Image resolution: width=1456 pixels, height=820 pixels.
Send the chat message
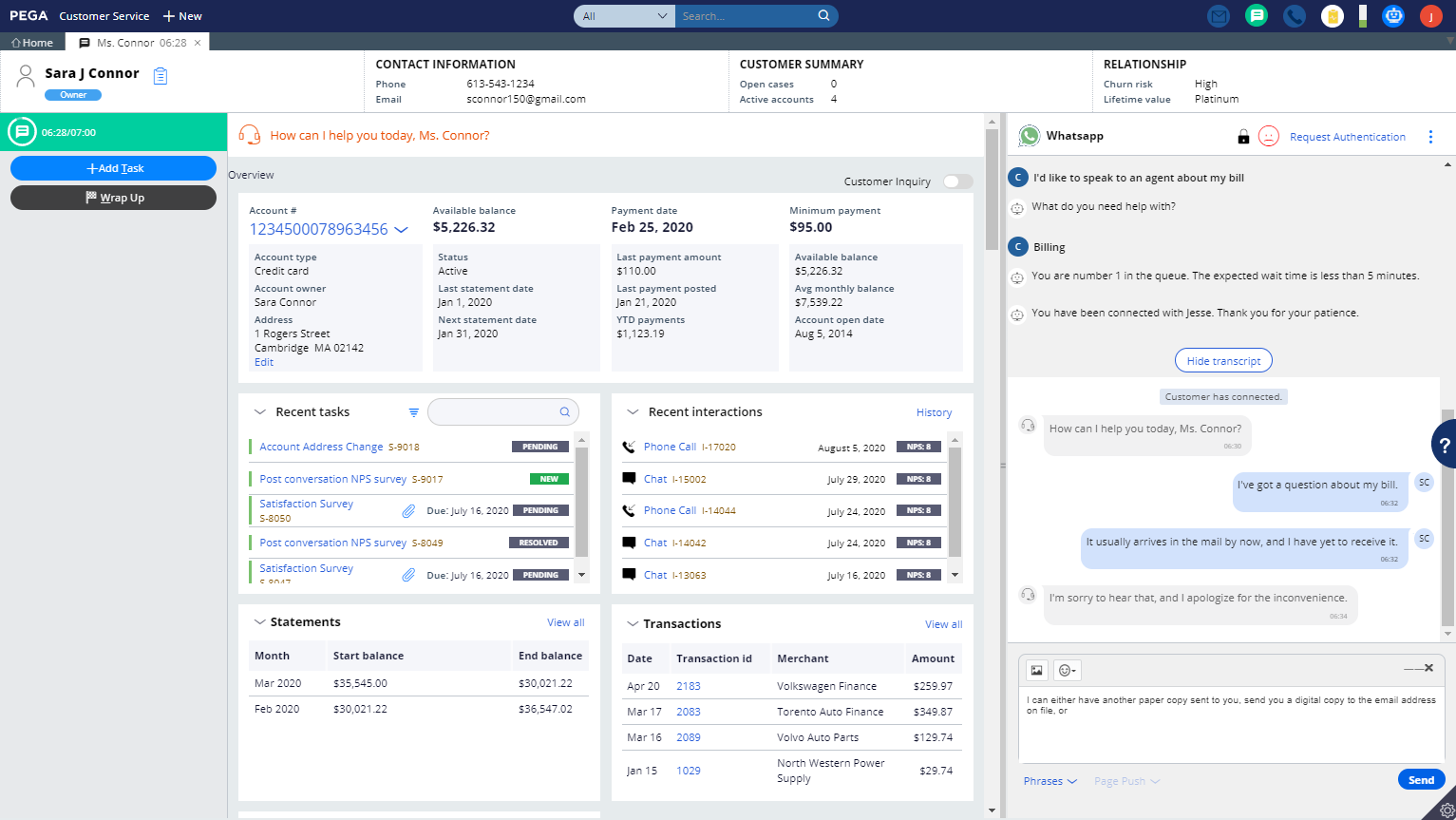click(x=1421, y=780)
